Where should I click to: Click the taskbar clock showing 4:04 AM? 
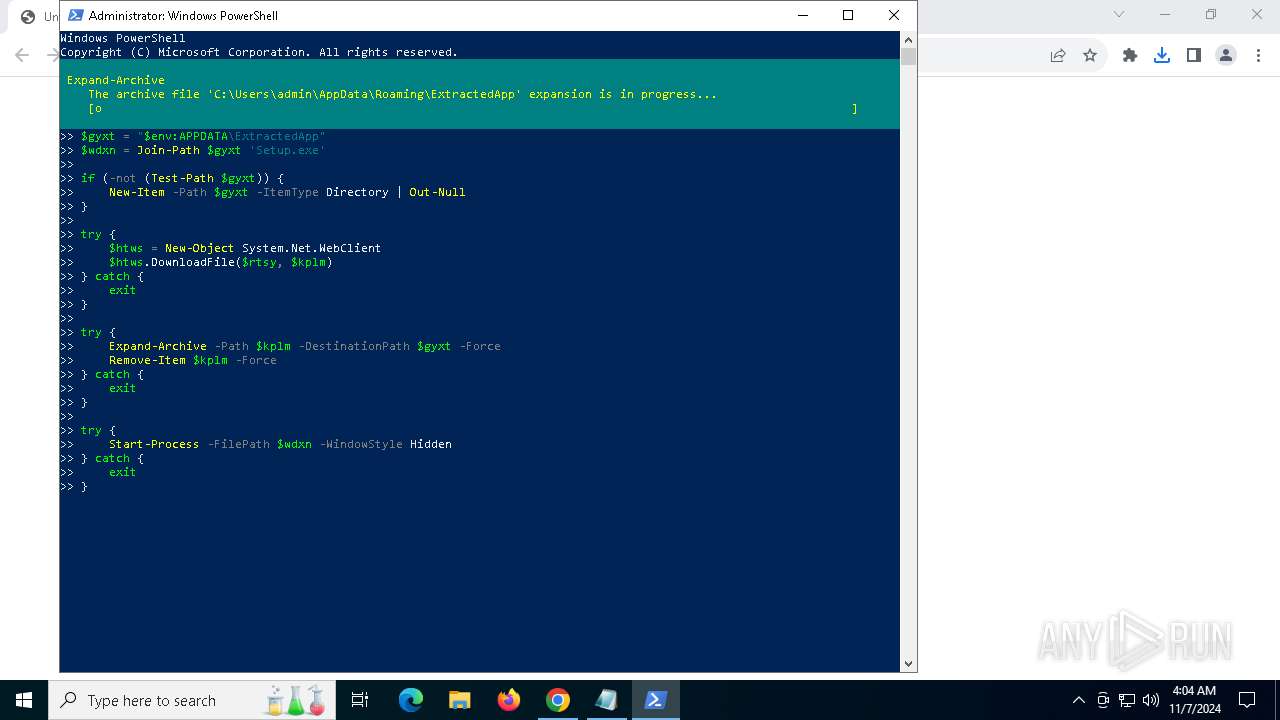point(1194,700)
